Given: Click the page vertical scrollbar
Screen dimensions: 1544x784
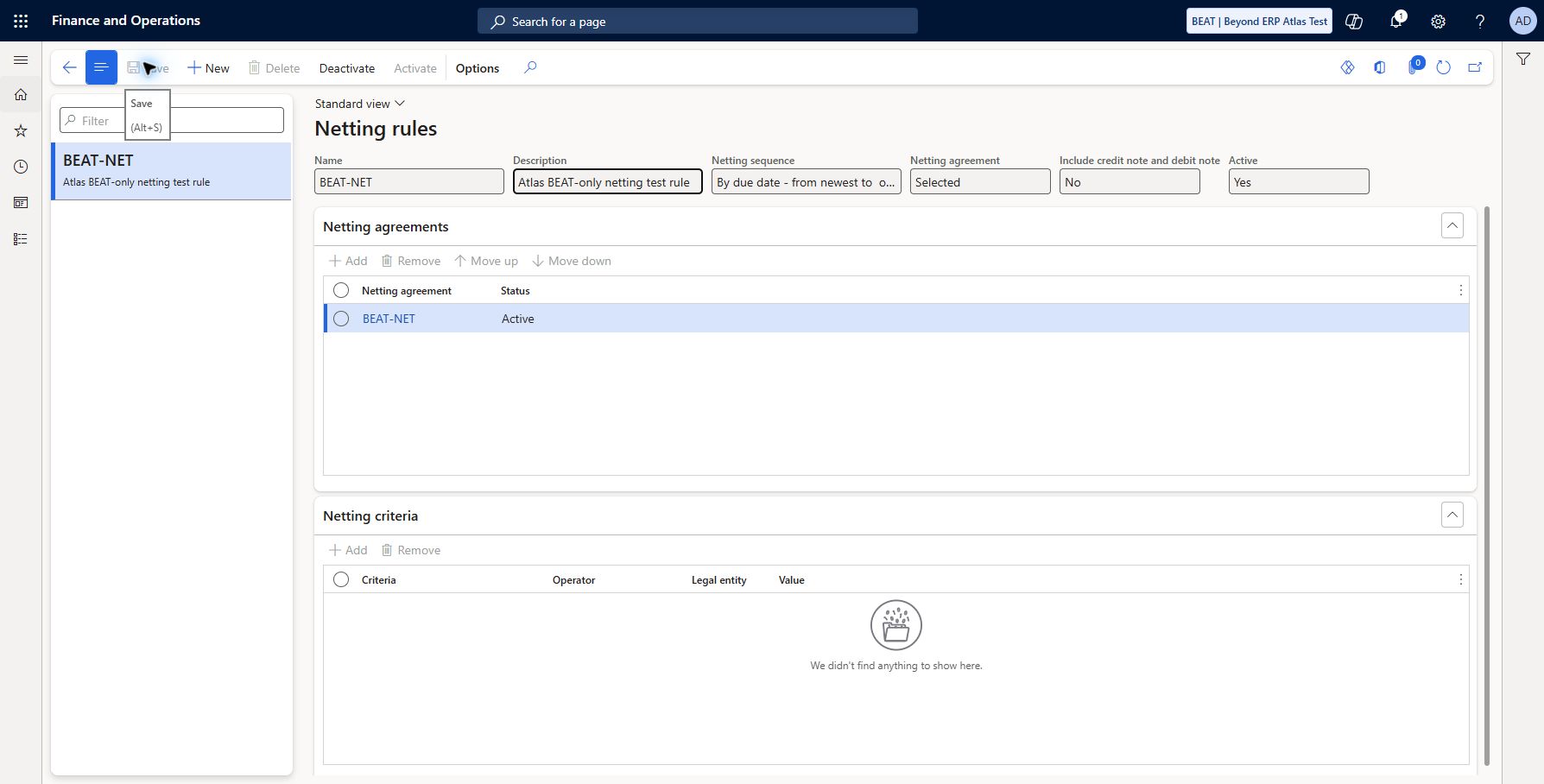Looking at the screenshot, I should 1486,485.
